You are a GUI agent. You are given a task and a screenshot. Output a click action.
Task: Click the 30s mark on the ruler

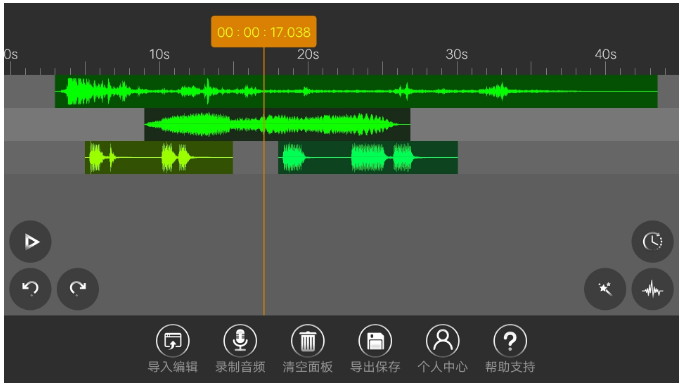(x=456, y=54)
